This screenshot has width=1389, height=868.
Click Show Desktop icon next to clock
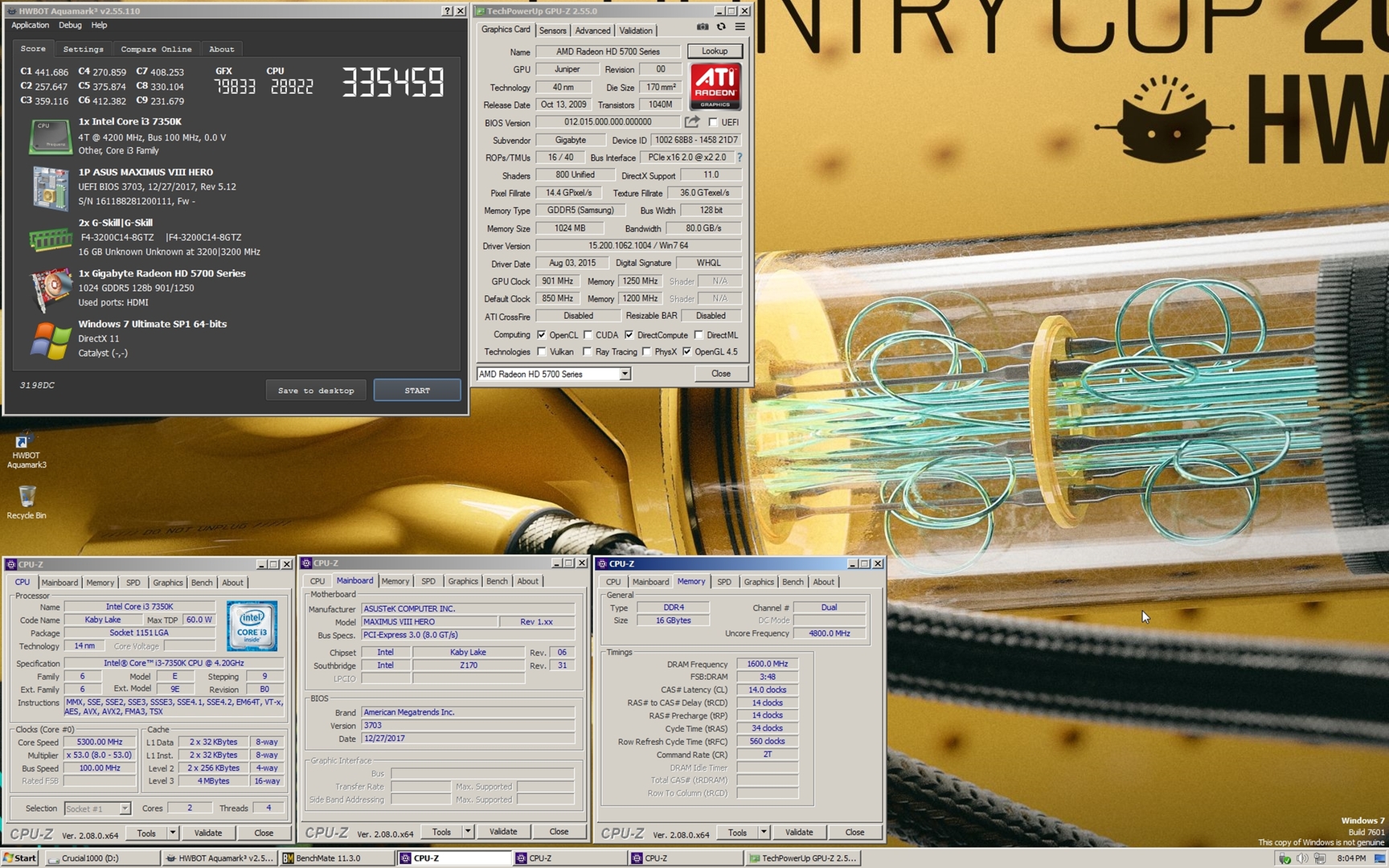point(1379,858)
